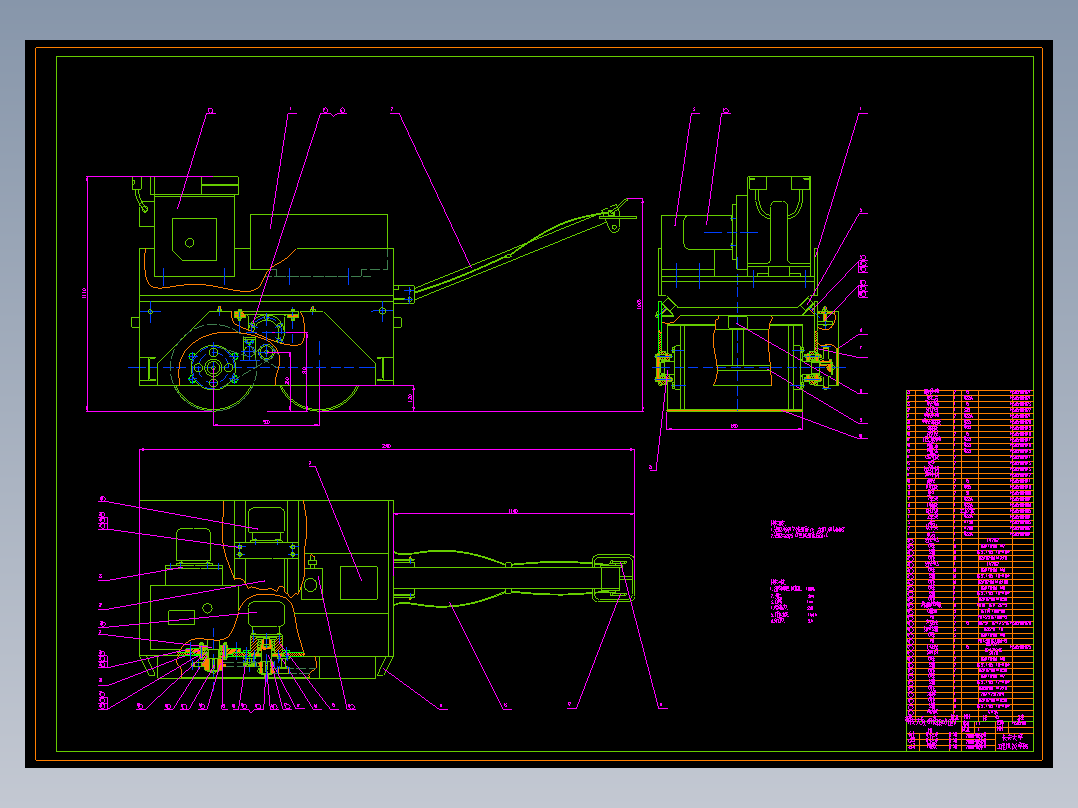
Task: Click the rectangular panel in the top view
Action: (359, 583)
